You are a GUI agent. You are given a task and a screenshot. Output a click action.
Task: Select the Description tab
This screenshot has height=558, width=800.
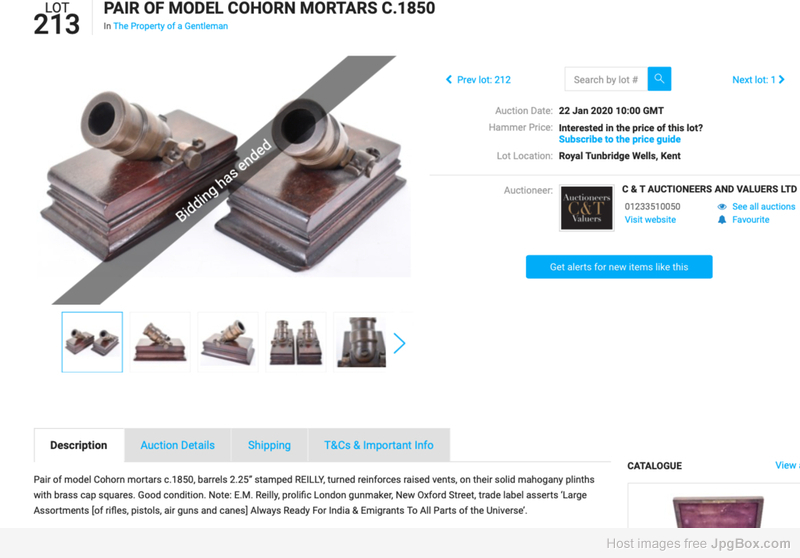[79, 445]
